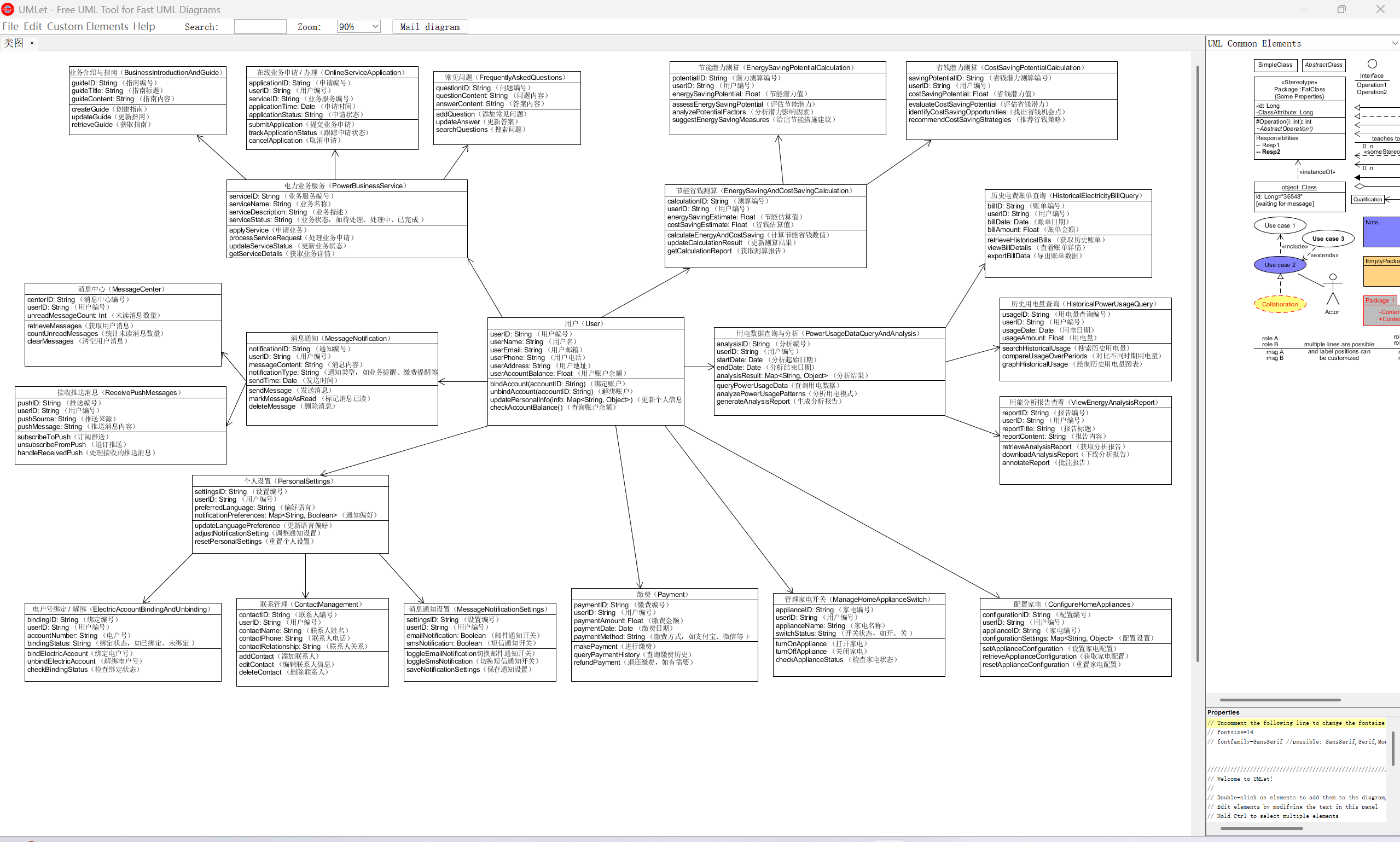Image resolution: width=1400 pixels, height=842 pixels.
Task: Select the yellow Collaboration ellipse
Action: point(1280,304)
